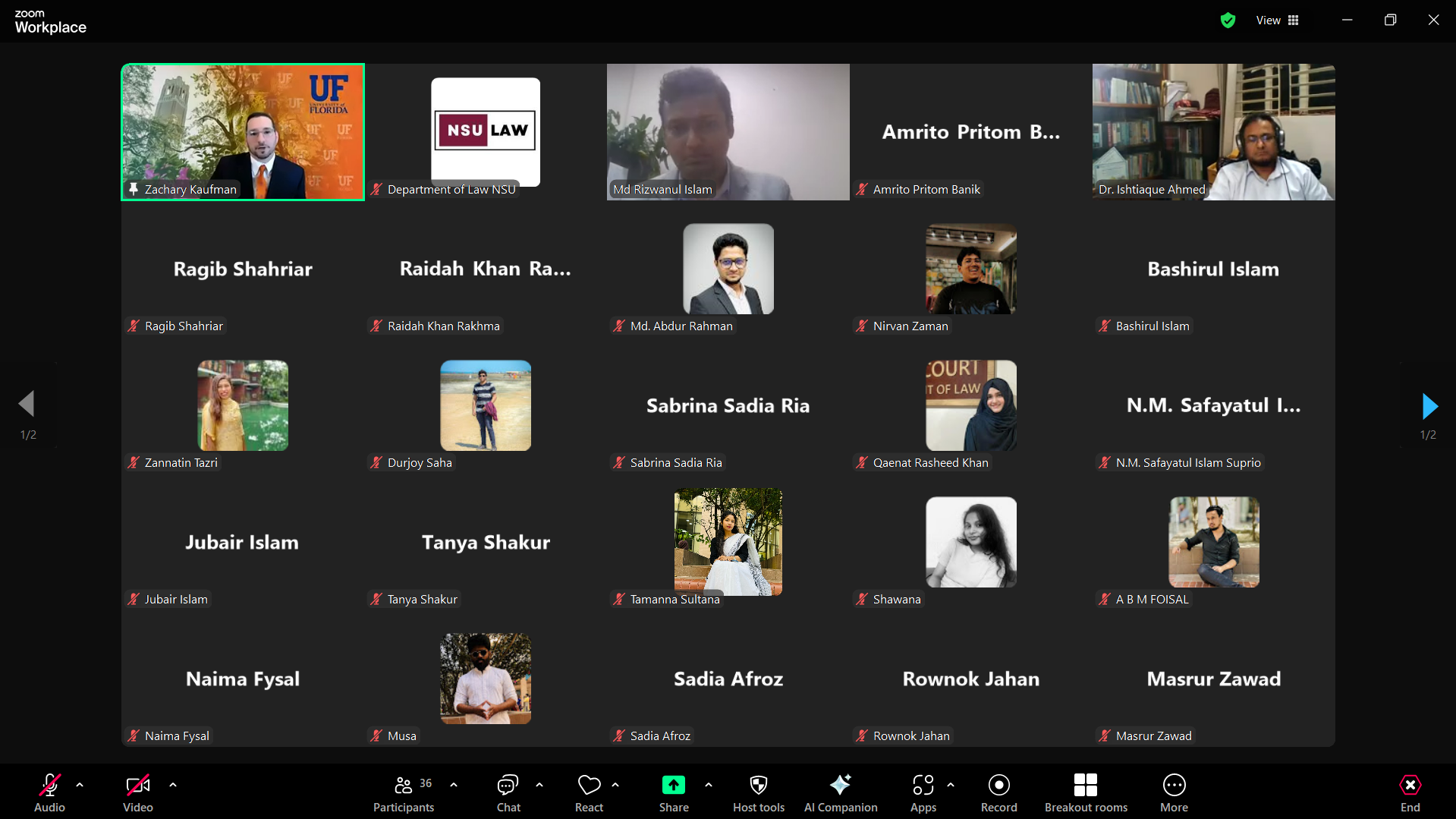Select Musa's profile picture

(486, 679)
